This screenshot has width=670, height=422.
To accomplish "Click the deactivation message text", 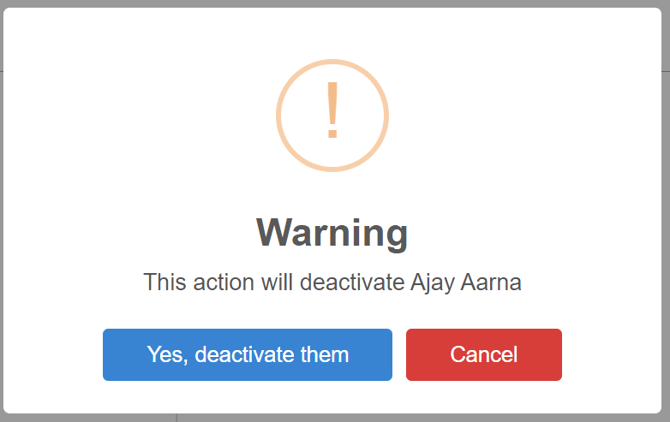I will [x=332, y=282].
